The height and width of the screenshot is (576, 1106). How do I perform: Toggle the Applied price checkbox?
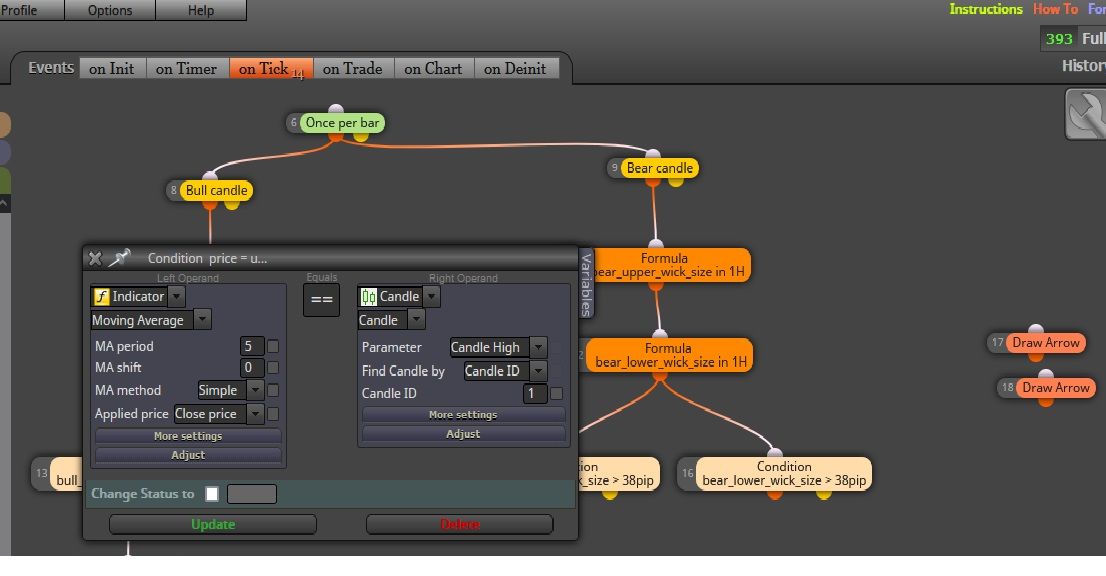[273, 414]
